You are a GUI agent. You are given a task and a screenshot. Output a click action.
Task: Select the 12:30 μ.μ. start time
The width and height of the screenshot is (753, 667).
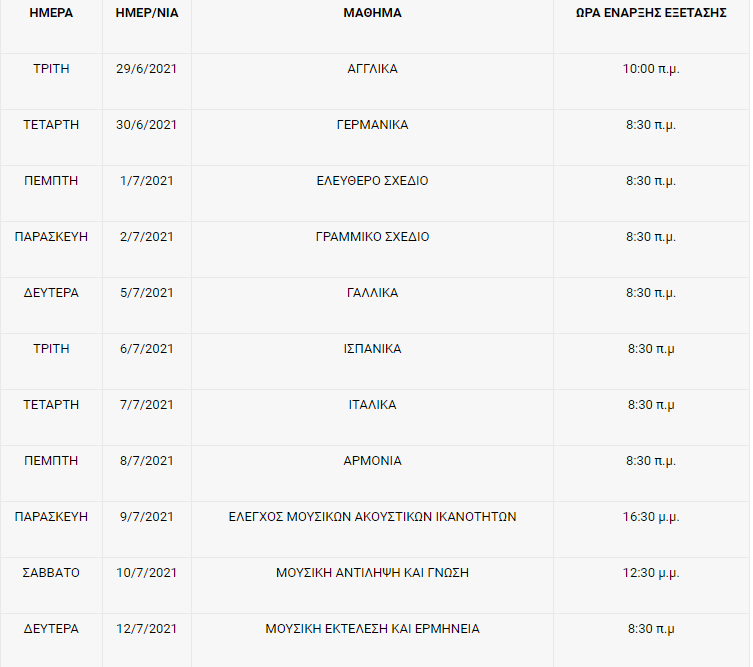coord(651,573)
